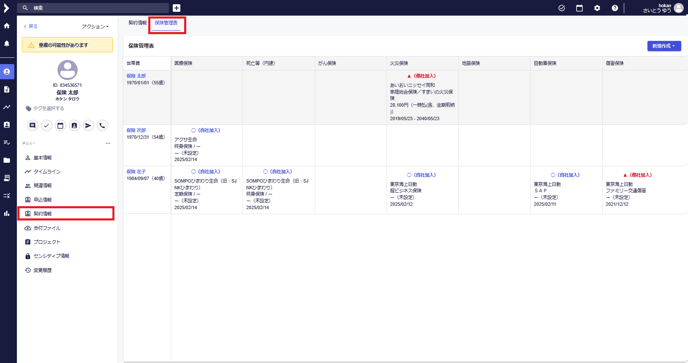Focus the top search field
The height and width of the screenshot is (363, 688).
(x=93, y=8)
